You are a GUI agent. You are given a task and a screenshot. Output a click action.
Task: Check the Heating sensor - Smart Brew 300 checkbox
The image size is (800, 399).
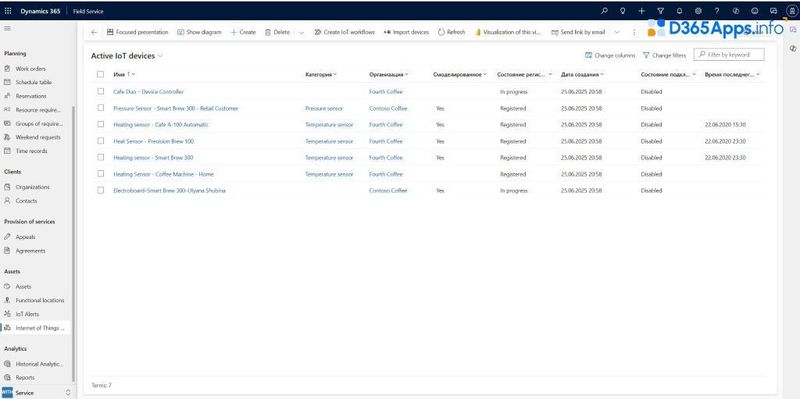101,157
